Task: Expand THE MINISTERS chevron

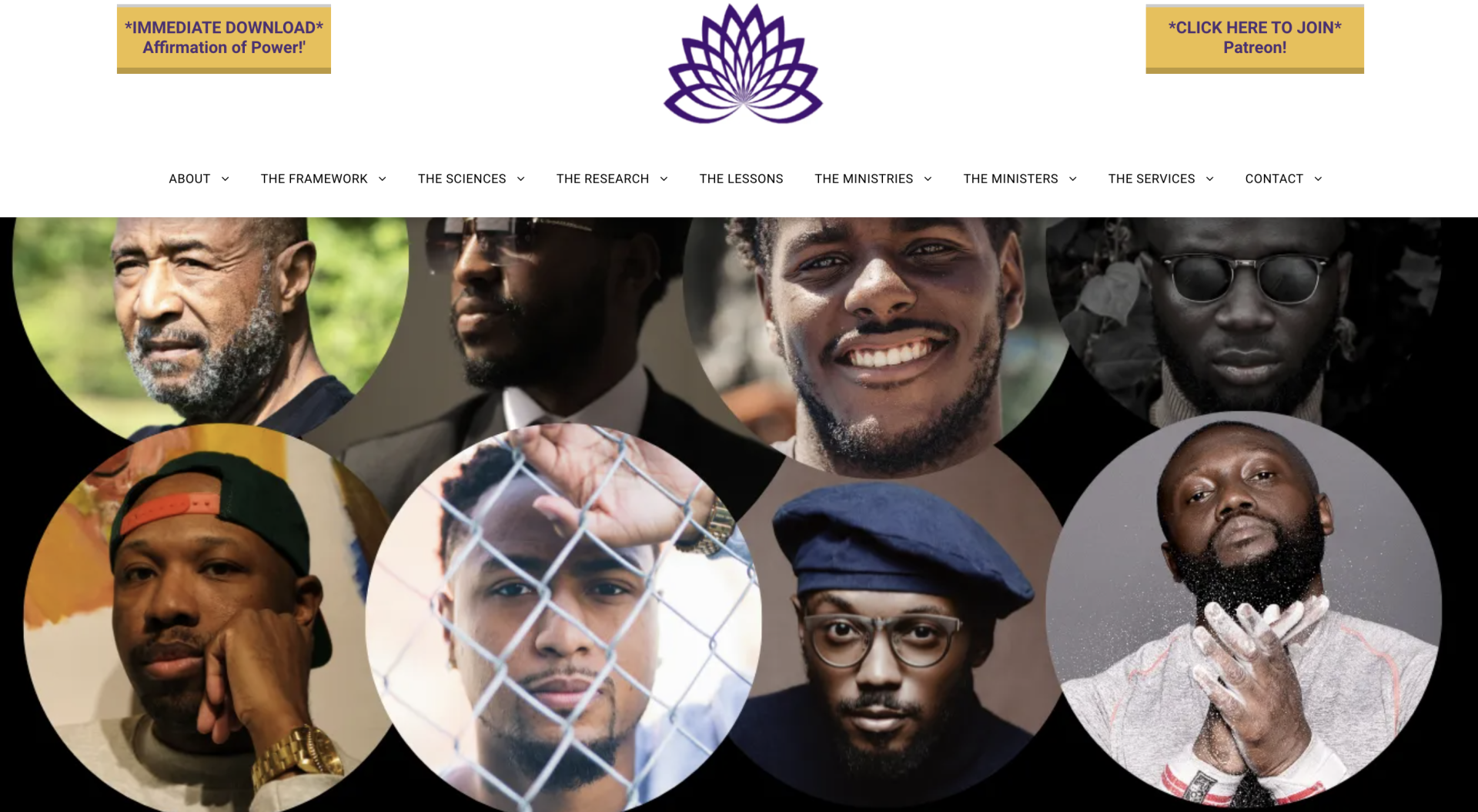Action: click(x=1072, y=179)
